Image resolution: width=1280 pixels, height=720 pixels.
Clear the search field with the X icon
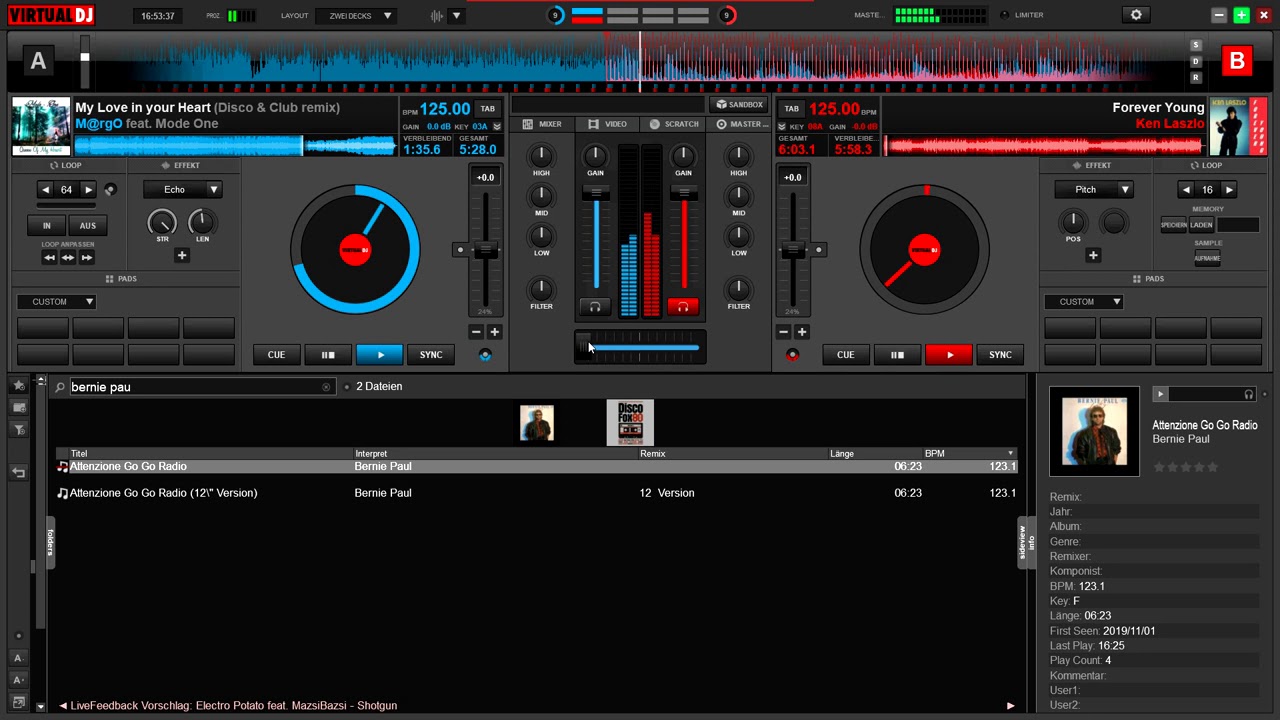pyautogui.click(x=326, y=387)
